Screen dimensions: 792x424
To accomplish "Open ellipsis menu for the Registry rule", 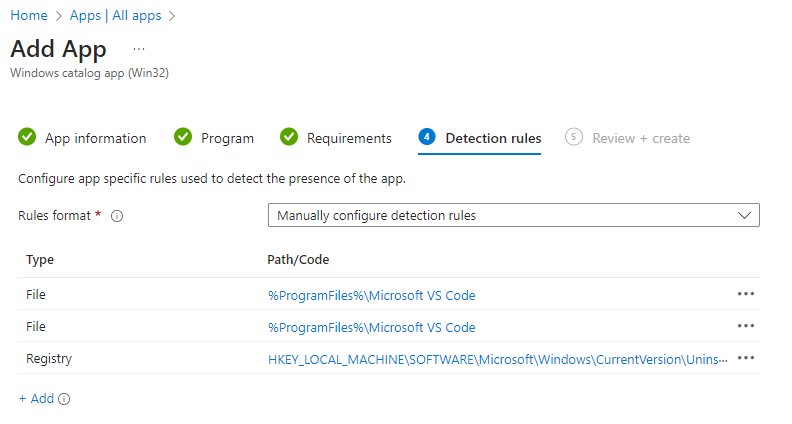I will [x=745, y=358].
